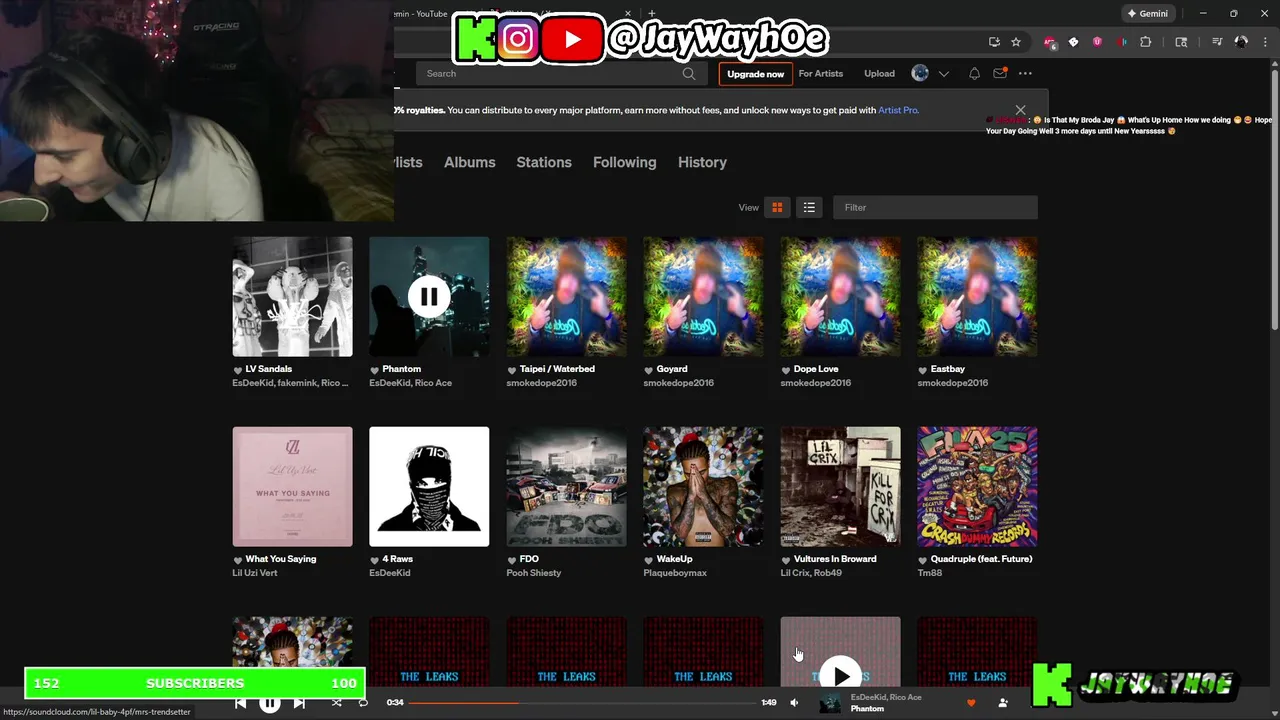Open the user profile avatar
This screenshot has width=1280, height=720.
point(920,73)
